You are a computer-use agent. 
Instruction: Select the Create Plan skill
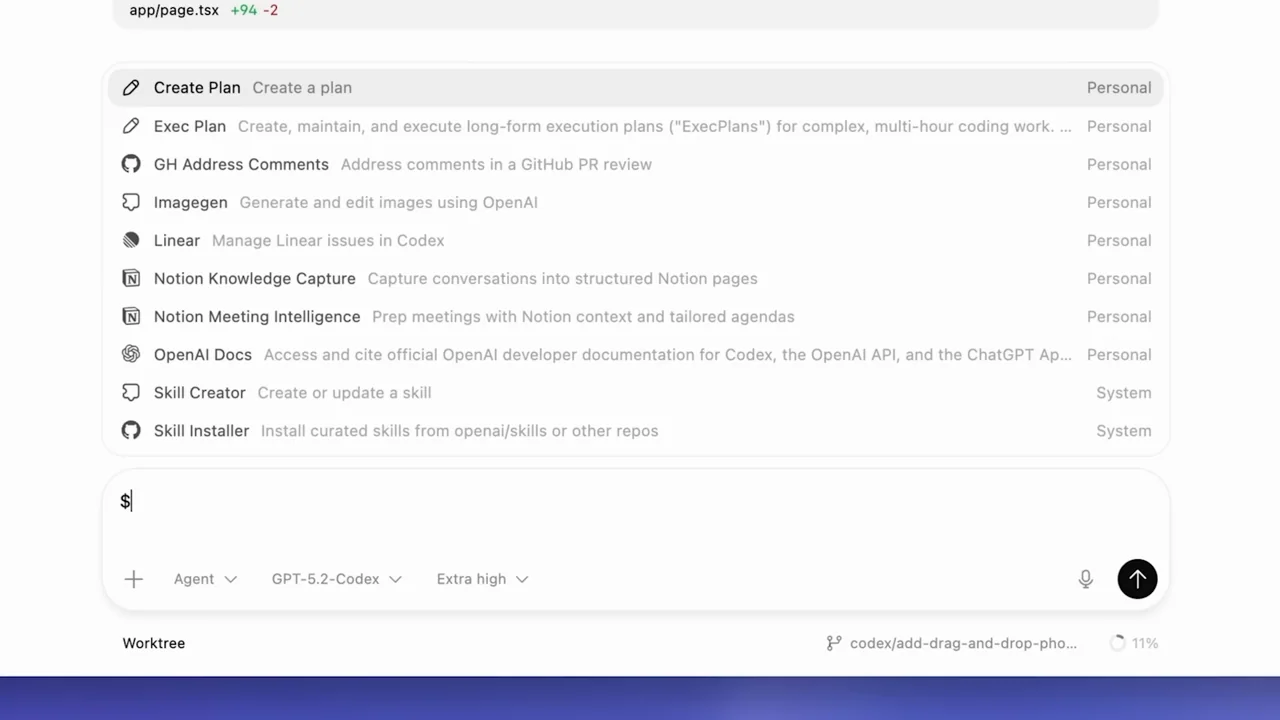coord(636,88)
